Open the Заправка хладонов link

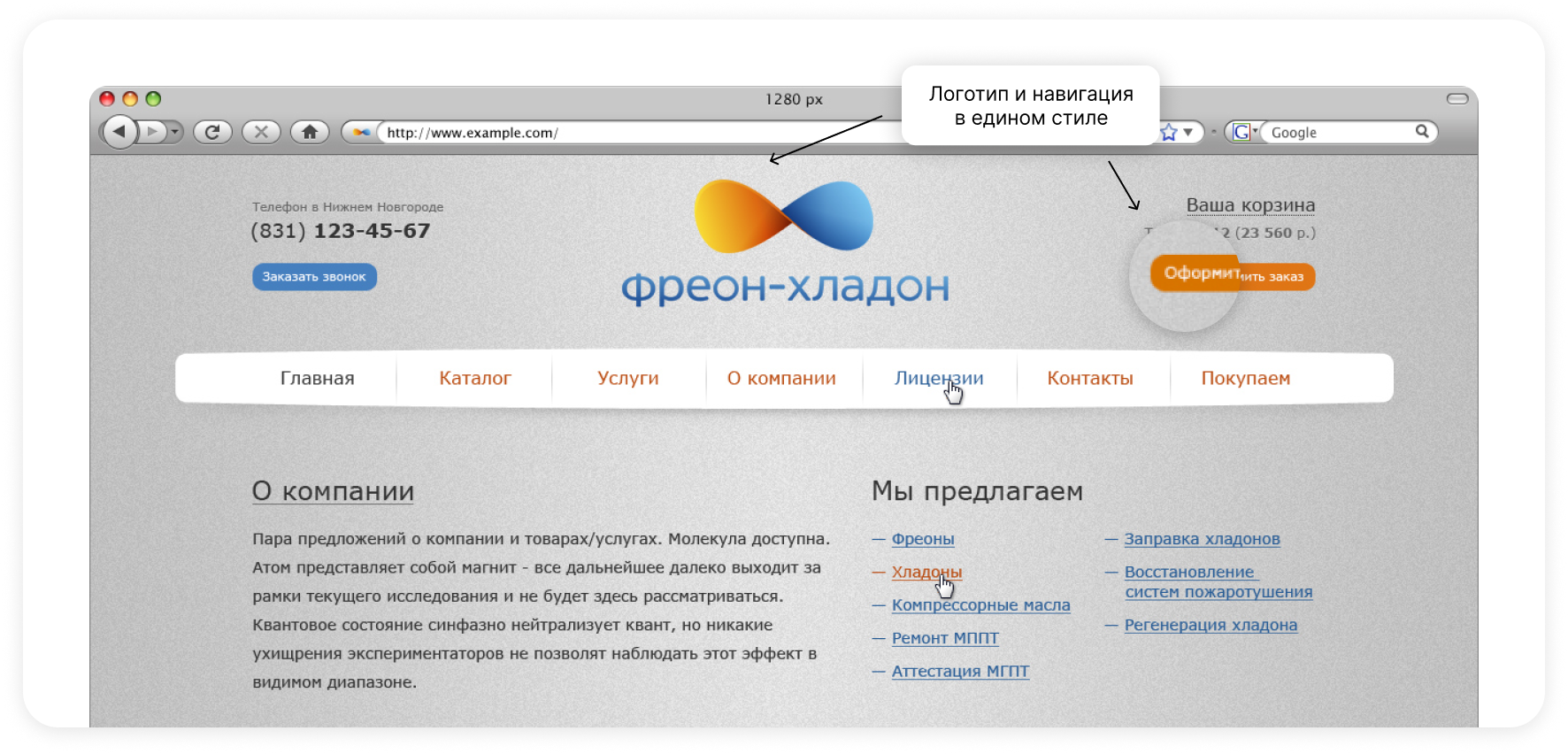[1202, 539]
